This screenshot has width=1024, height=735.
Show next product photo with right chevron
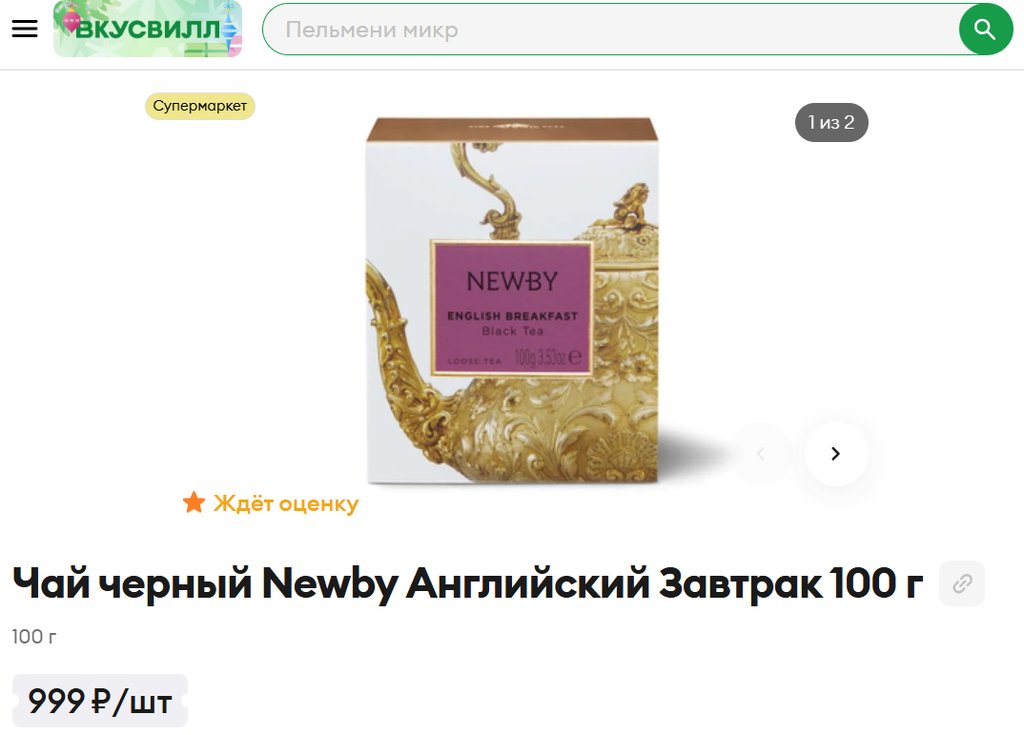835,453
